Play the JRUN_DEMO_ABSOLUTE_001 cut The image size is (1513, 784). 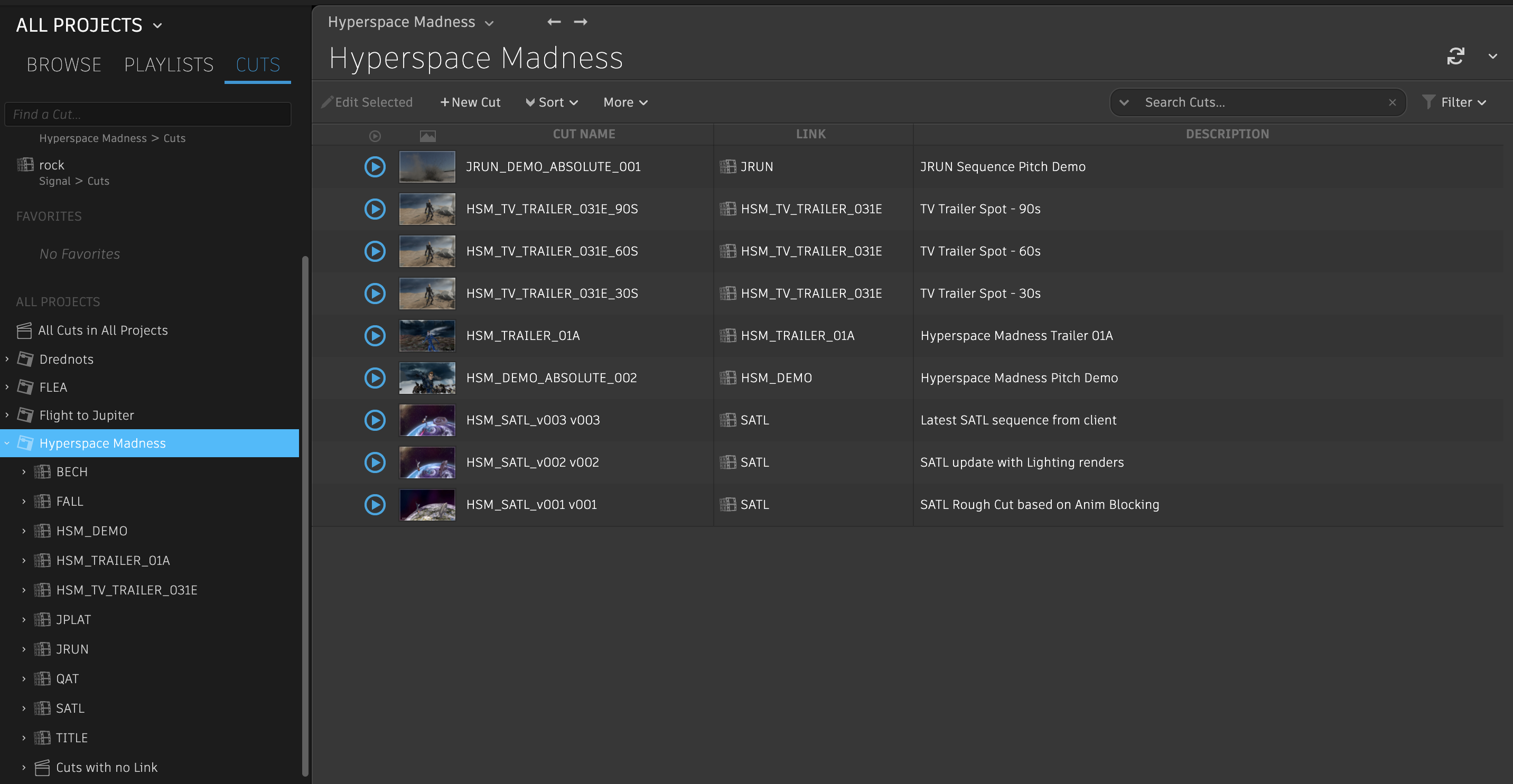375,167
